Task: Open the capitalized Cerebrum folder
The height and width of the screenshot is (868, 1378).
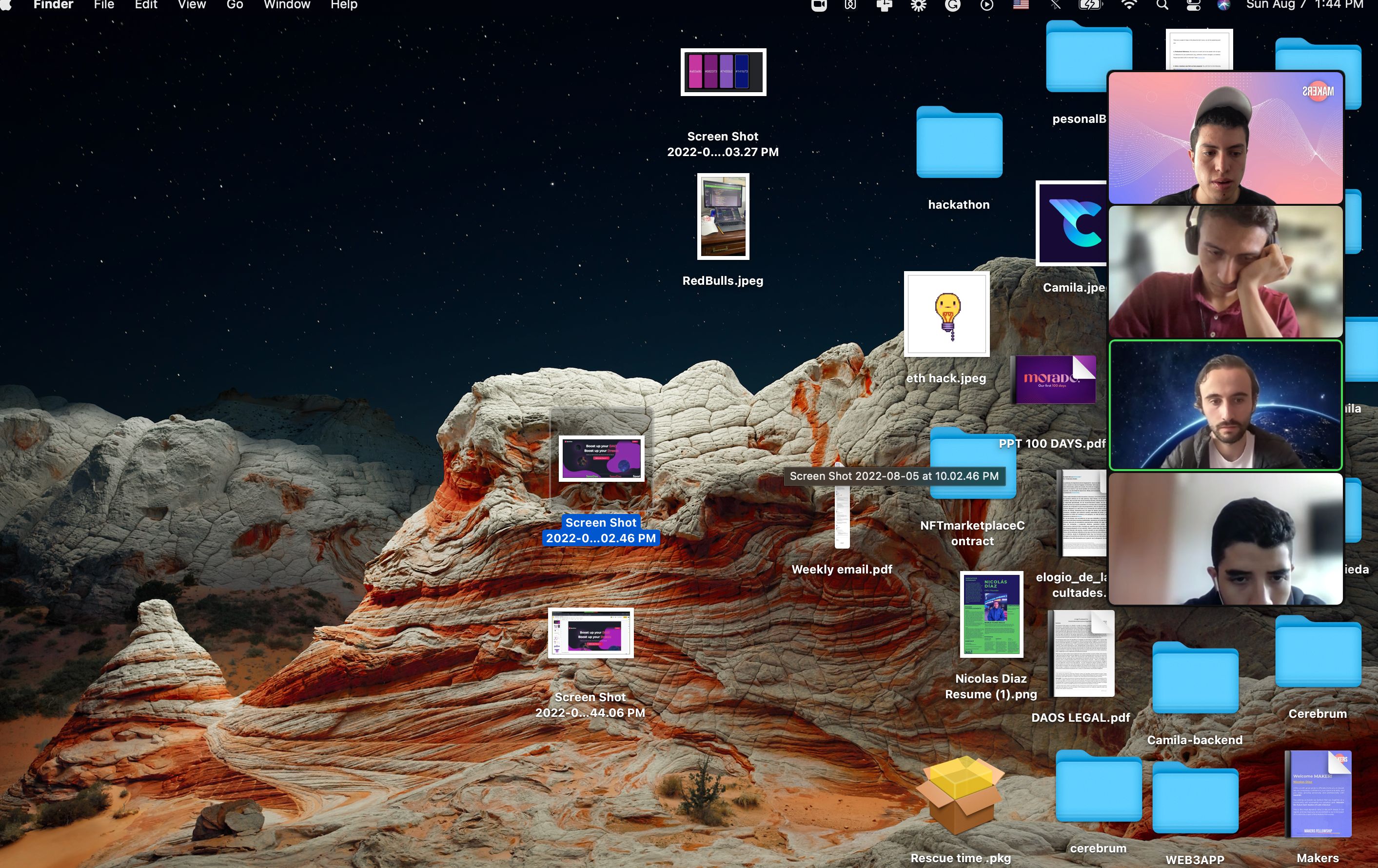Action: click(1318, 651)
